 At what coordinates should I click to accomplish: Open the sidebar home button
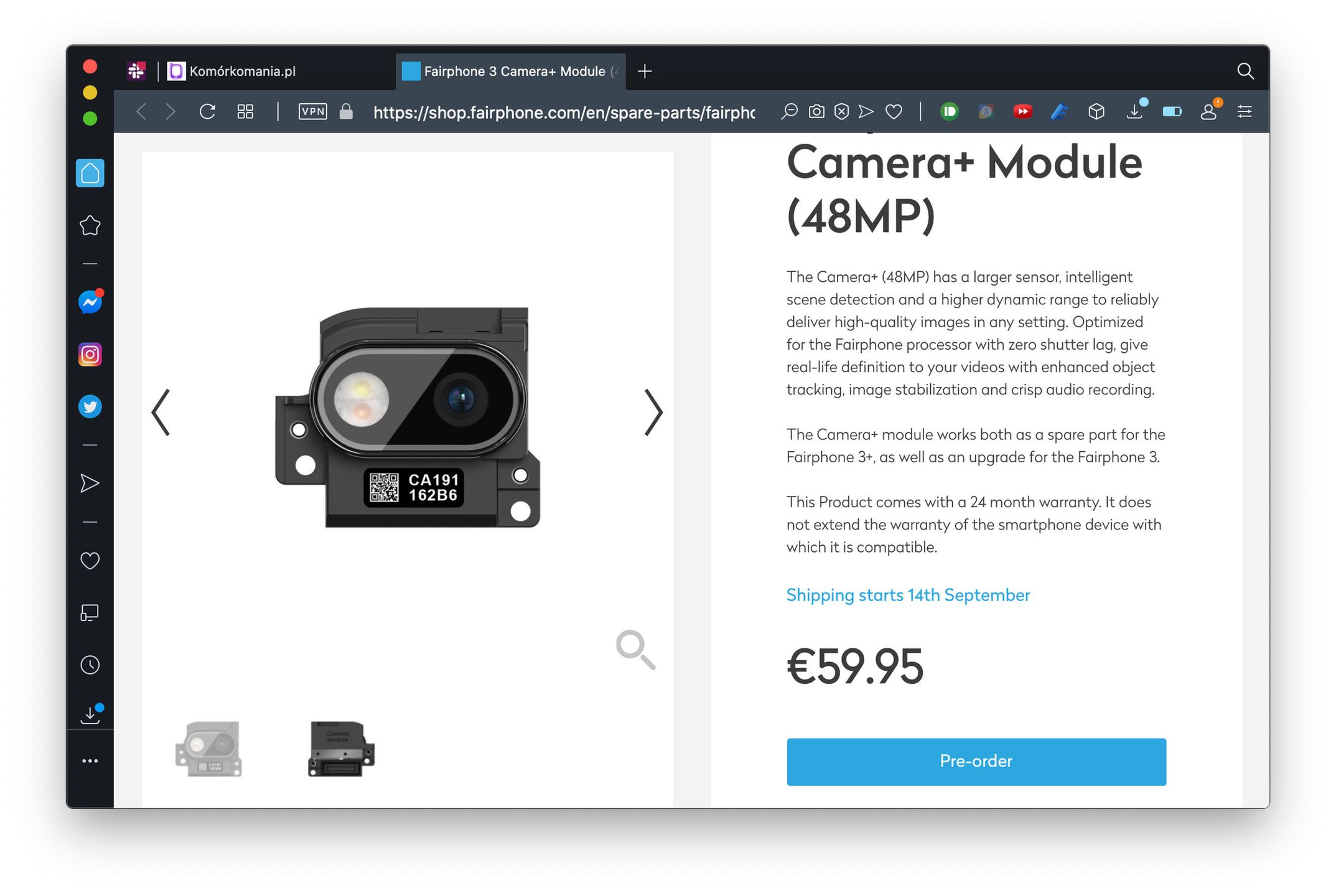90,173
